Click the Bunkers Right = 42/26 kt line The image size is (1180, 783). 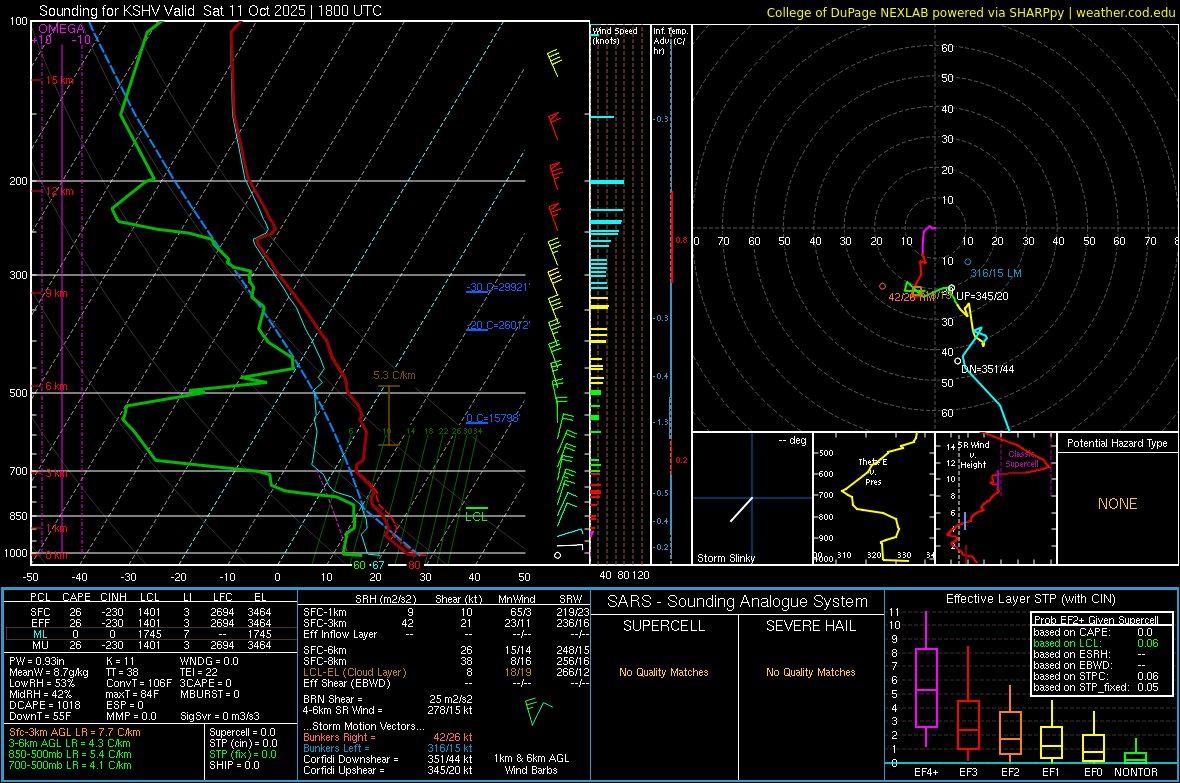coord(388,737)
